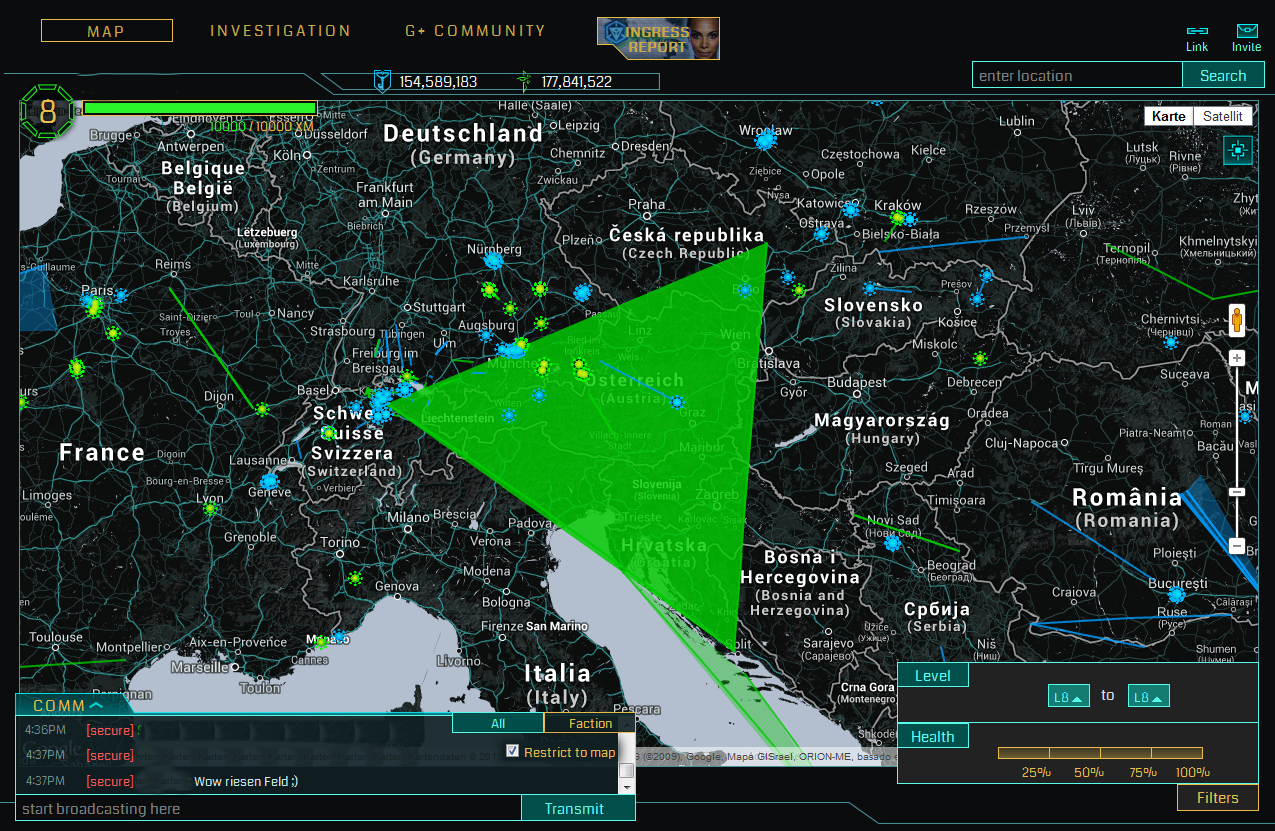Viewport: 1275px width, 831px height.
Task: Click the 4:36PM chat timestamp
Action: point(45,730)
